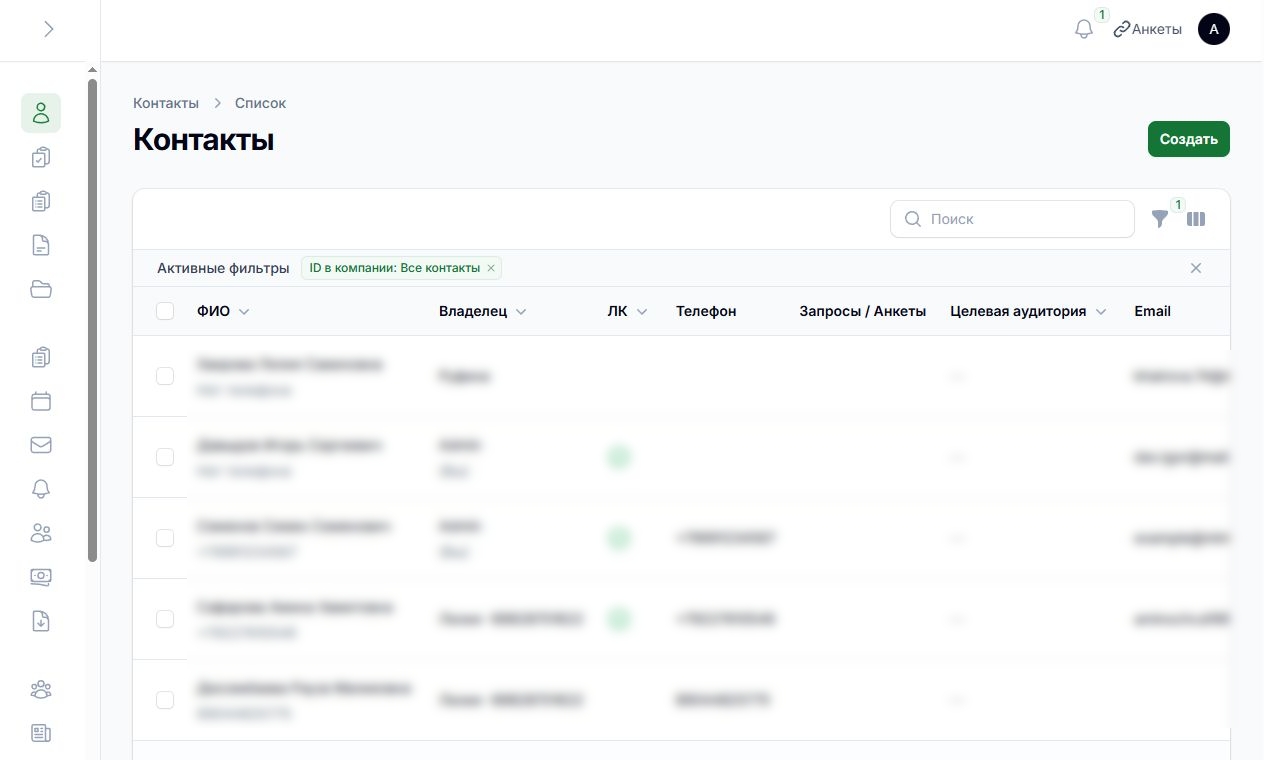Remove the 'ID в компании: Все контакты' filter chip
This screenshot has width=1264, height=760.
coord(491,268)
